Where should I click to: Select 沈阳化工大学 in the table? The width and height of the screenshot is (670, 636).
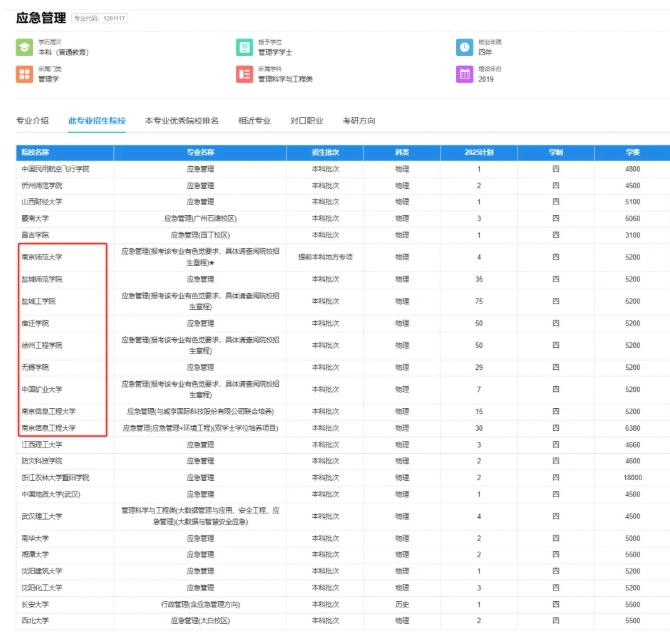(42, 588)
